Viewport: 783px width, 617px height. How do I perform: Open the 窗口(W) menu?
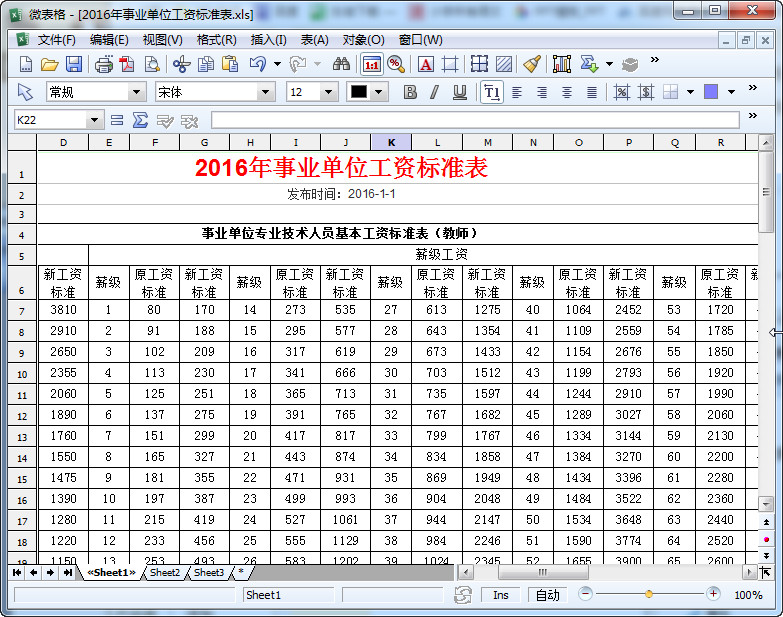pyautogui.click(x=420, y=40)
